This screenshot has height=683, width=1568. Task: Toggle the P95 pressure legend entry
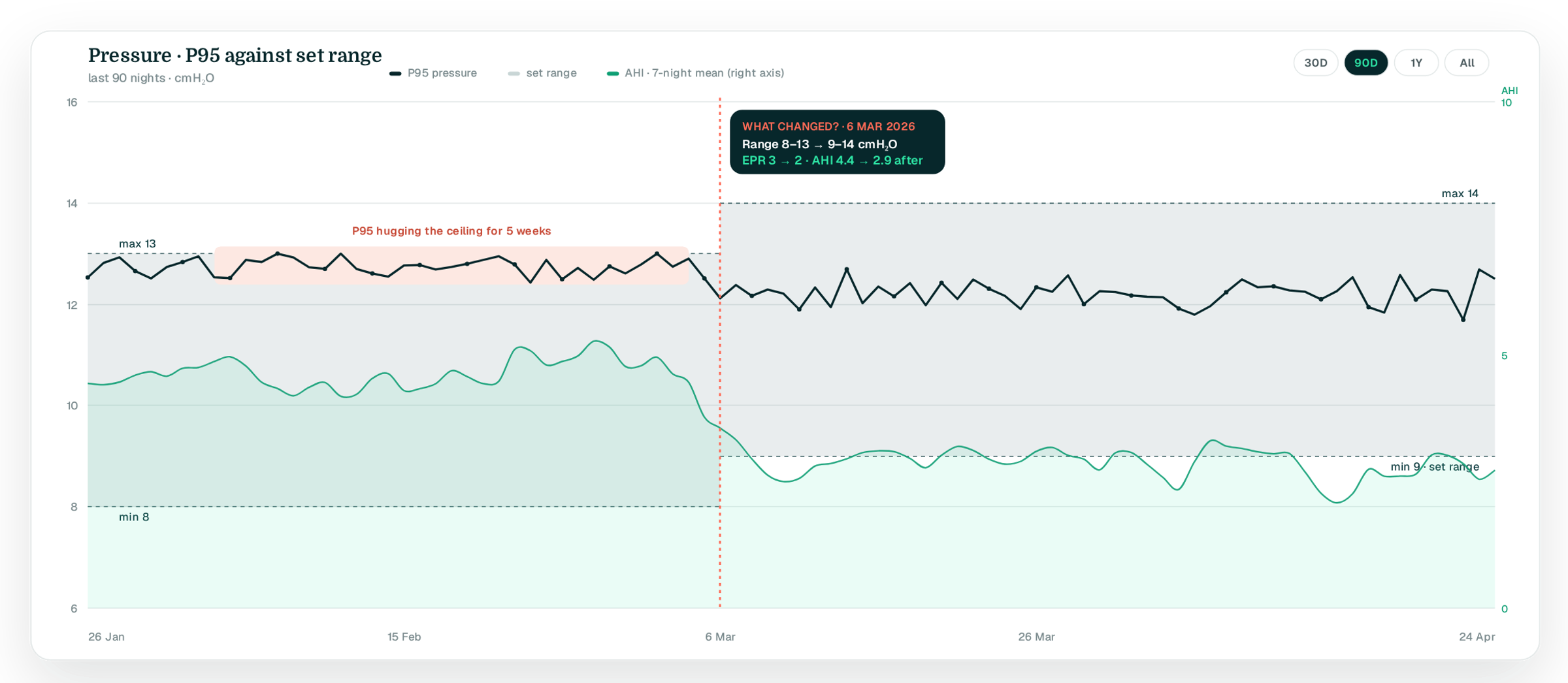coord(433,73)
